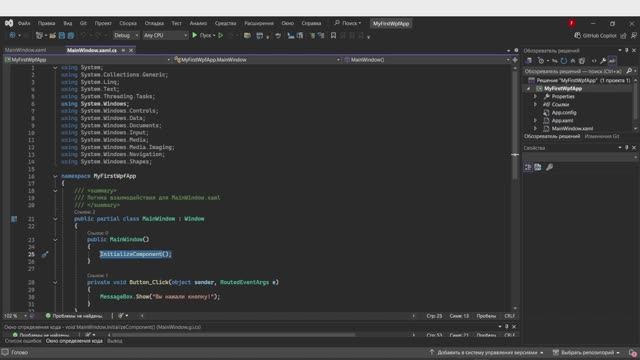
Task: Click InitializeComponent() in the code
Action: point(136,254)
